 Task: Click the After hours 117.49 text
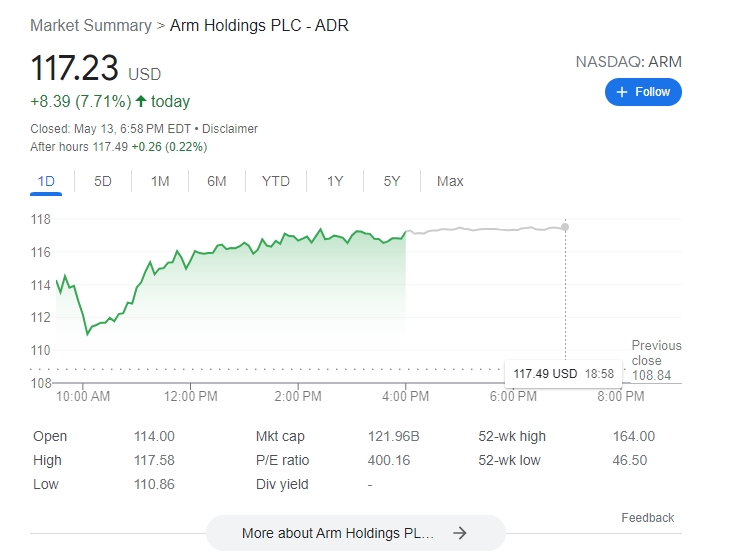pyautogui.click(x=79, y=147)
